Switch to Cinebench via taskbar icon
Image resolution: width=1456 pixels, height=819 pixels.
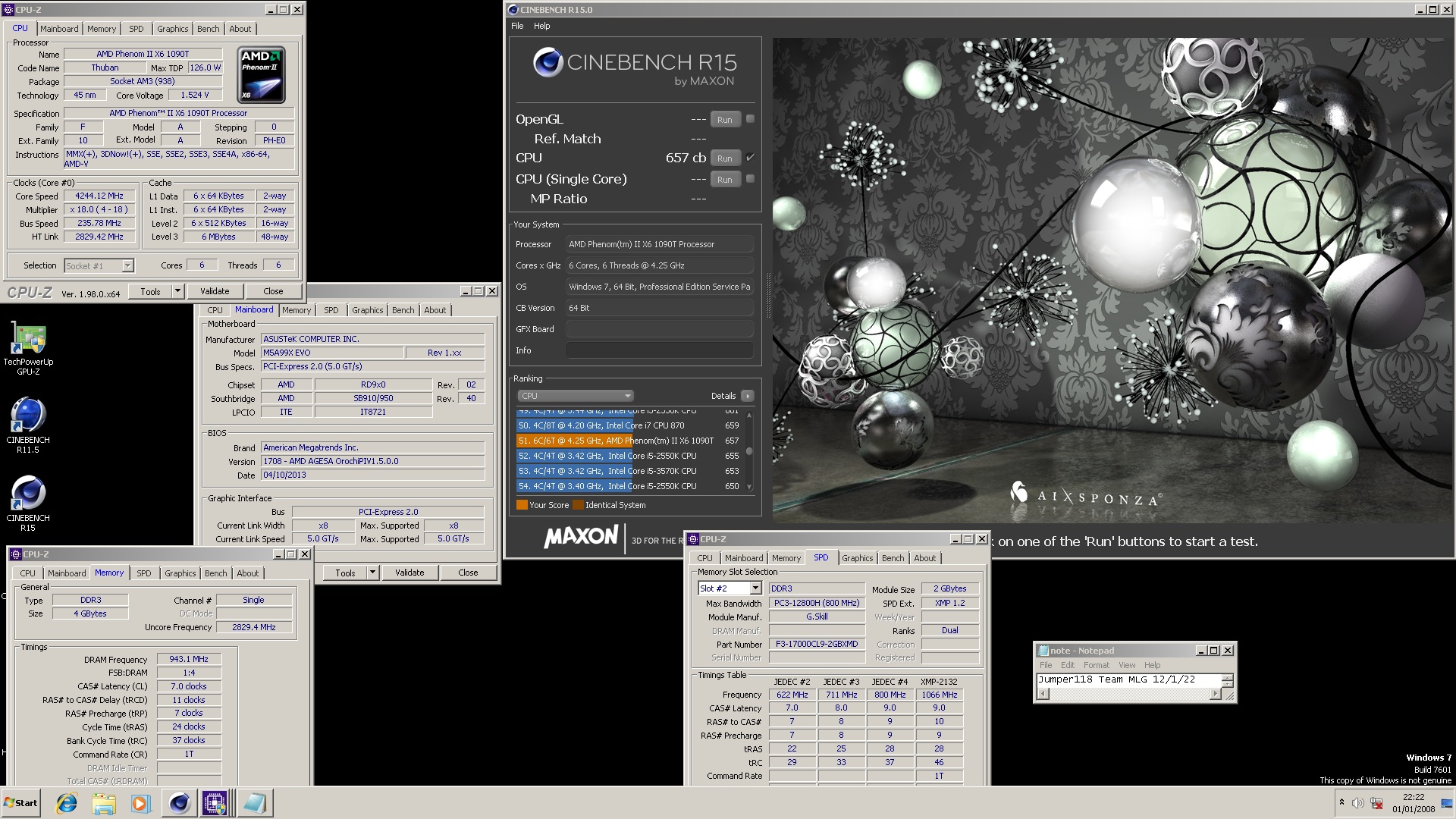tap(179, 803)
